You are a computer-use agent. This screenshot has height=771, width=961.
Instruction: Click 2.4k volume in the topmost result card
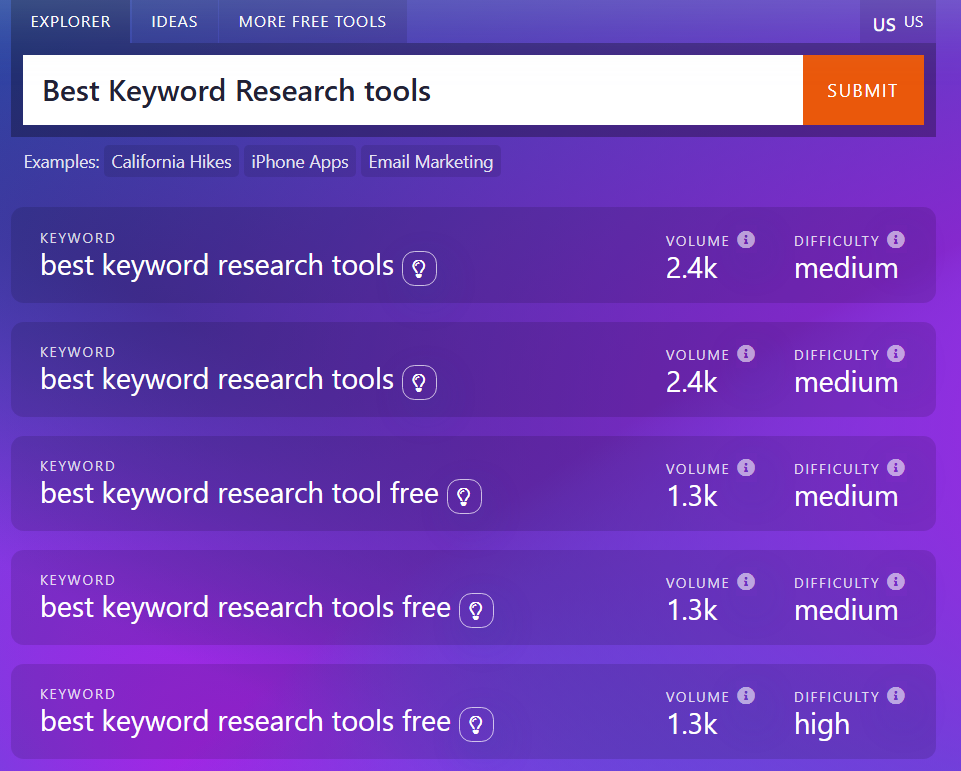[x=692, y=268]
